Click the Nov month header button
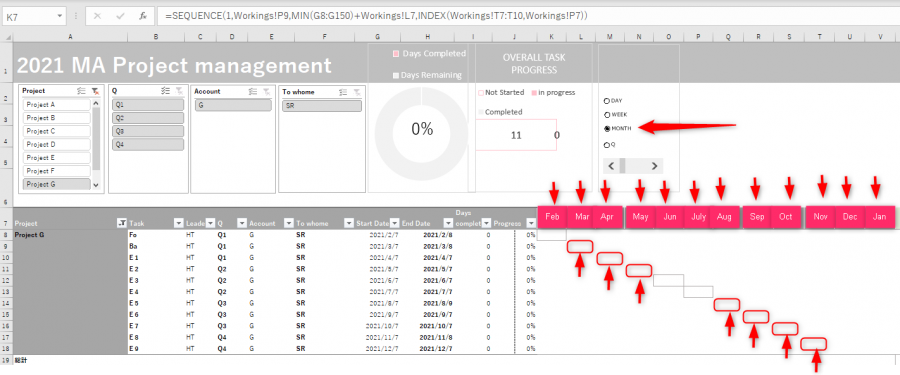This screenshot has width=900, height=375. pos(820,217)
